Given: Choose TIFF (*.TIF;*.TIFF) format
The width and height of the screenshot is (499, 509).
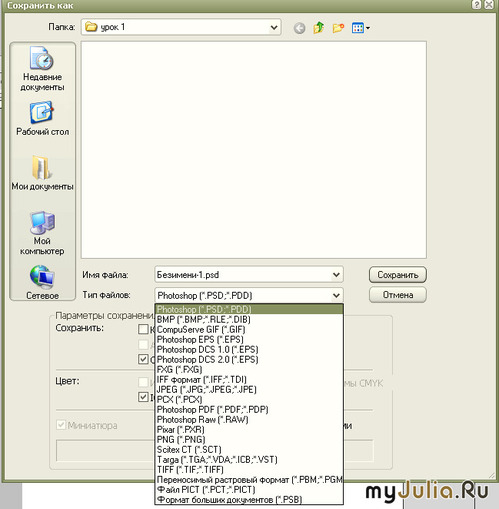Looking at the screenshot, I should pos(249,470).
